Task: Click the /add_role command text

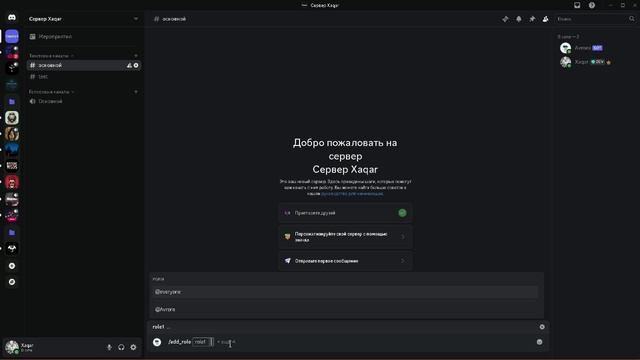Action: coord(179,342)
